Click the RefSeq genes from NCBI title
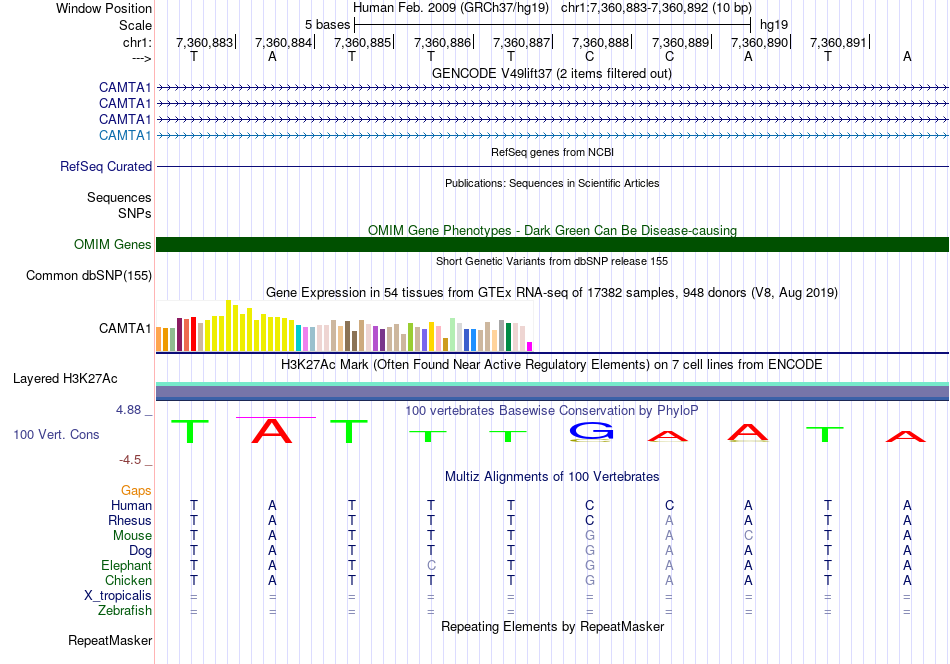 point(552,152)
